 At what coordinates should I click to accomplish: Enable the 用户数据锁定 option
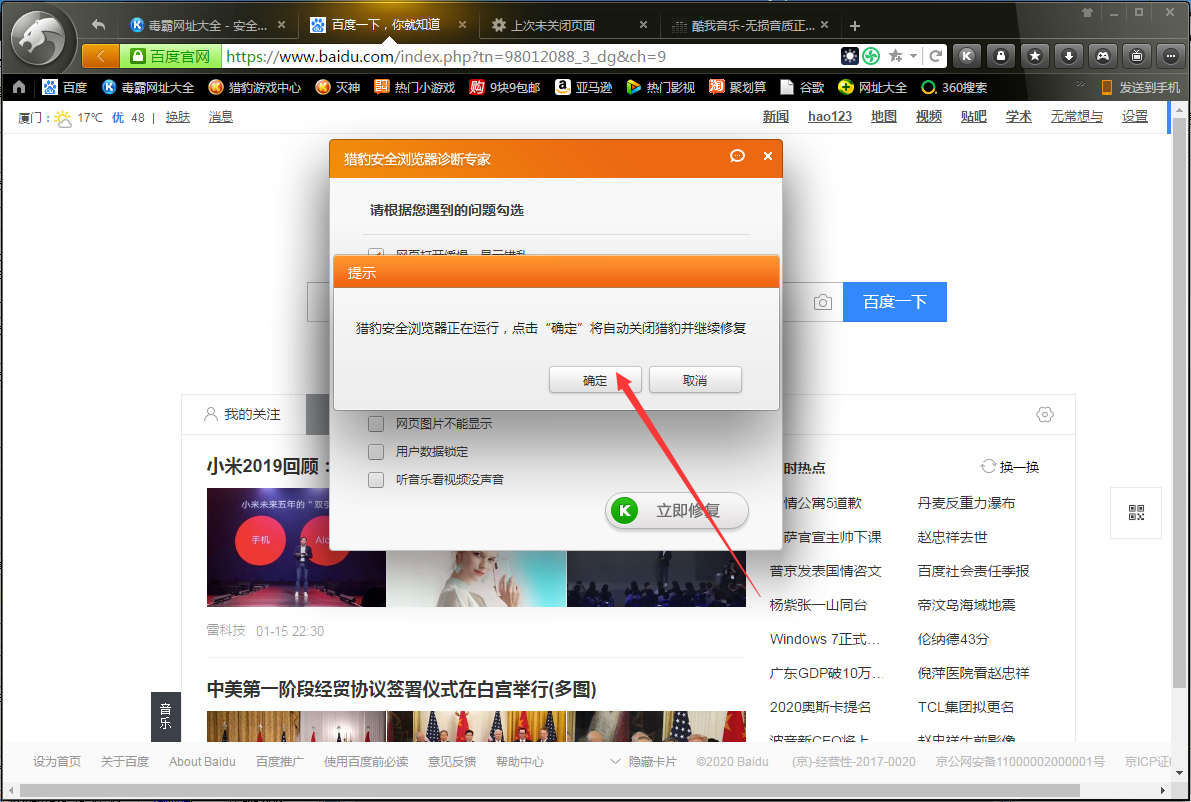point(376,451)
